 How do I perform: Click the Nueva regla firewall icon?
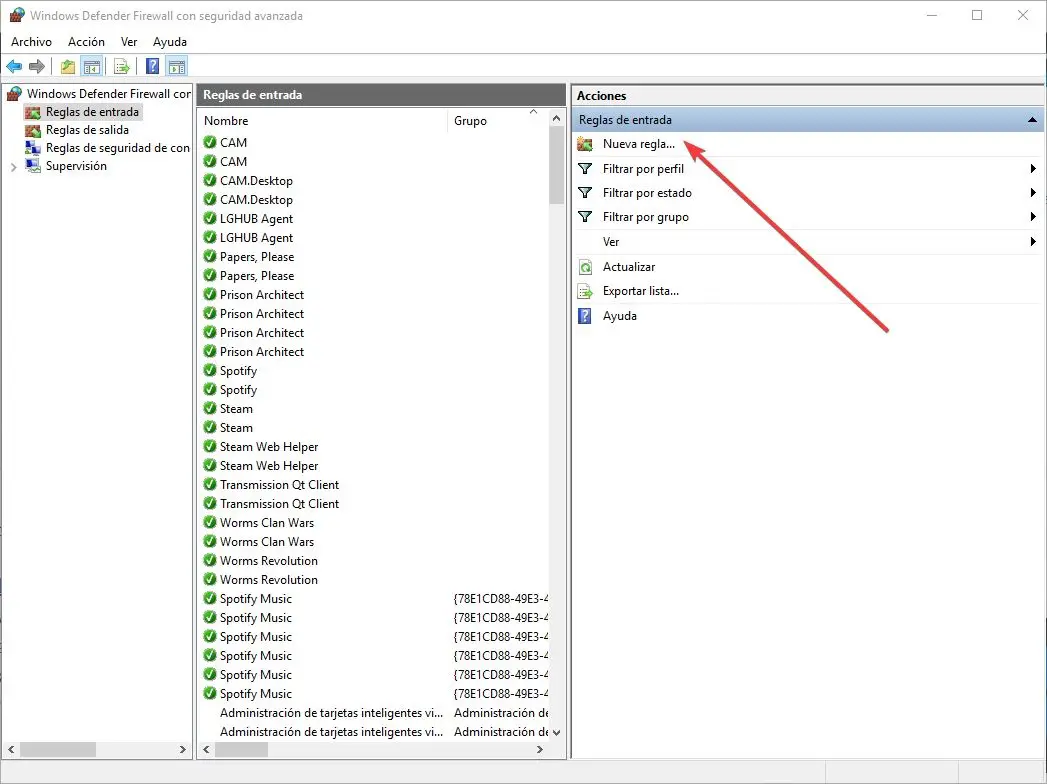pyautogui.click(x=585, y=144)
